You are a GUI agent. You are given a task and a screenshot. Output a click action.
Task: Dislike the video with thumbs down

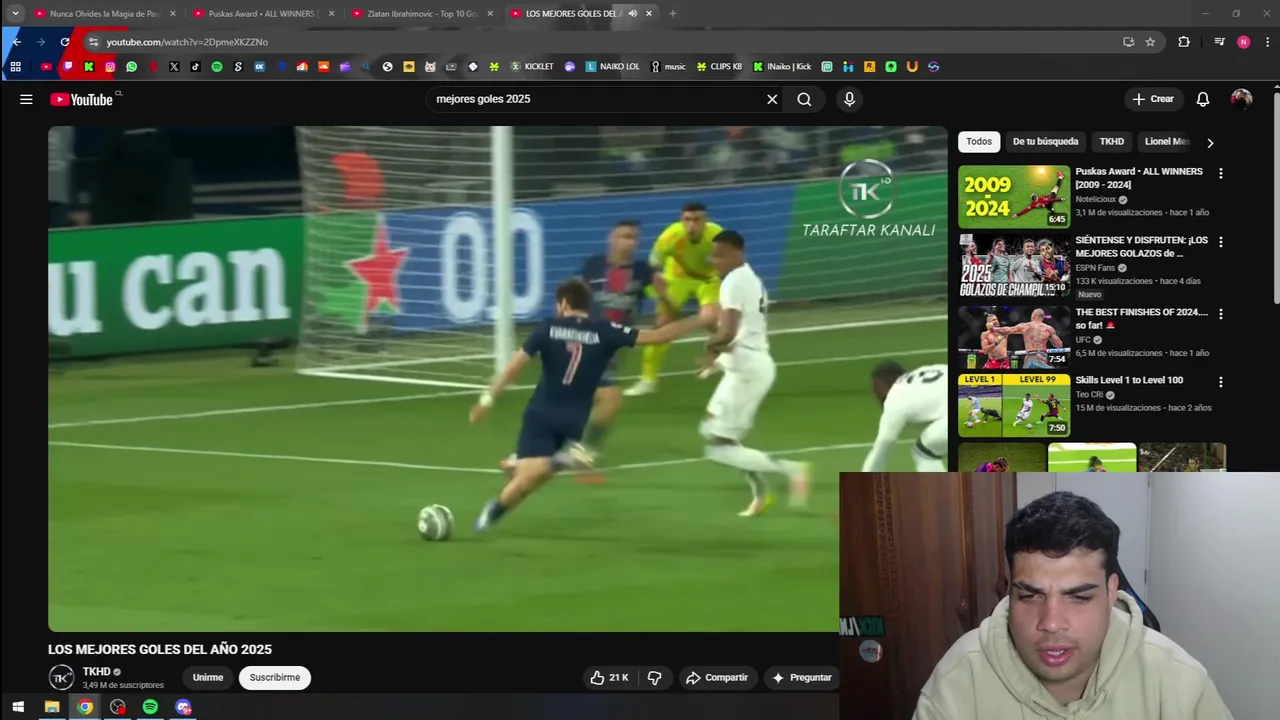[x=654, y=677]
